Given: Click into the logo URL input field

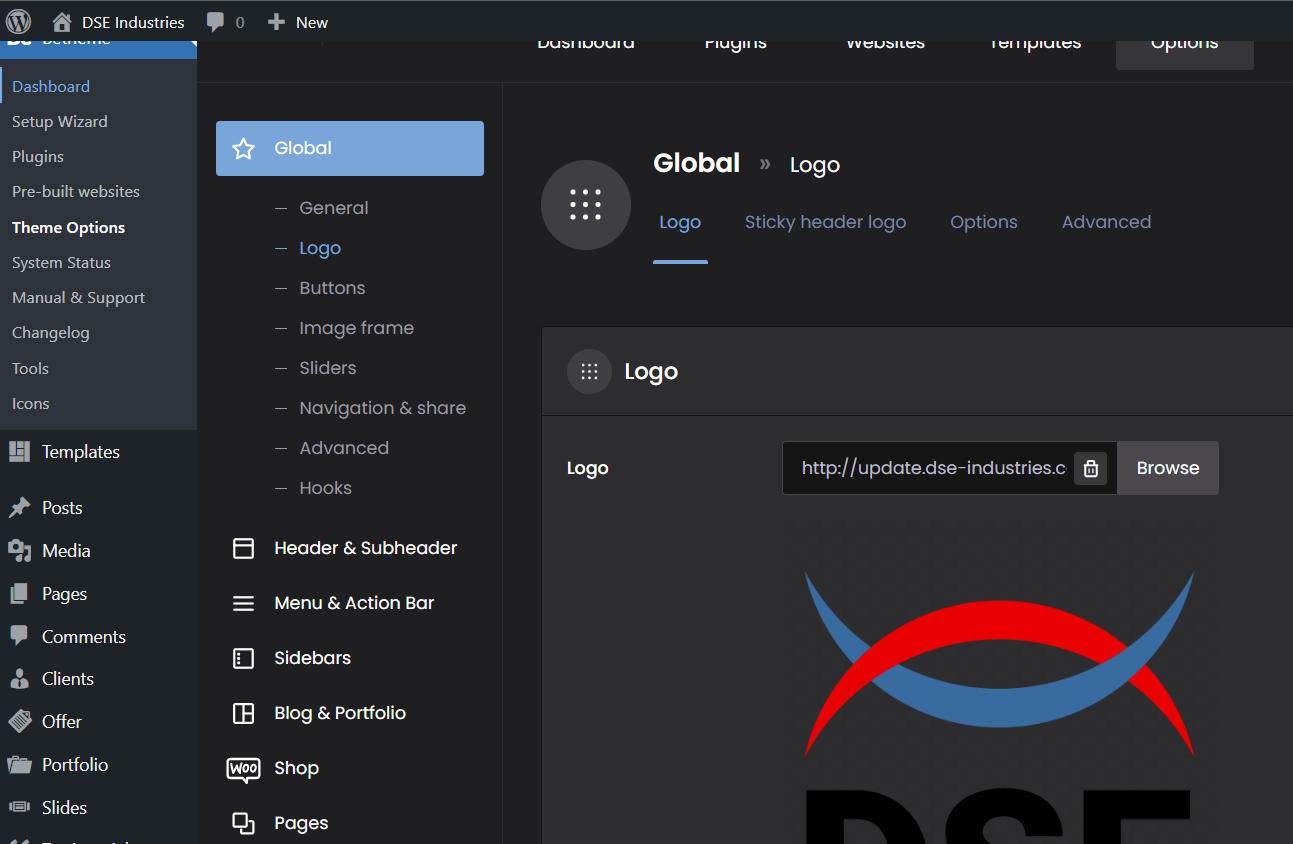Looking at the screenshot, I should (933, 468).
